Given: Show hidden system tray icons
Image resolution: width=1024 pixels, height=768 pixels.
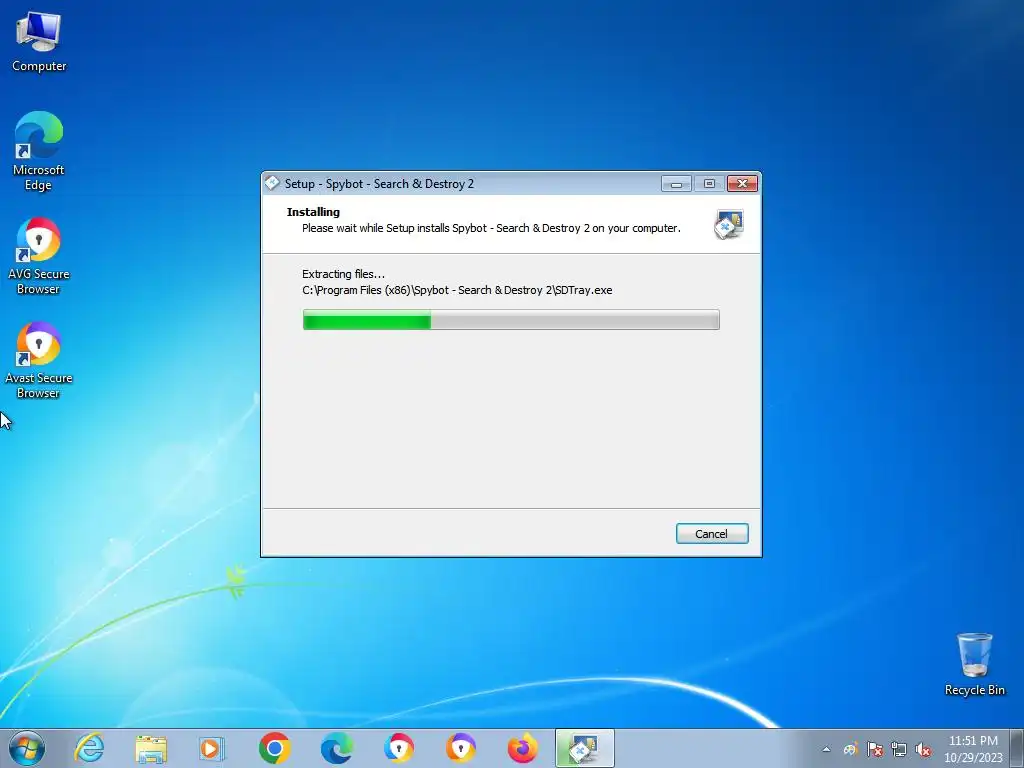Looking at the screenshot, I should [826, 749].
